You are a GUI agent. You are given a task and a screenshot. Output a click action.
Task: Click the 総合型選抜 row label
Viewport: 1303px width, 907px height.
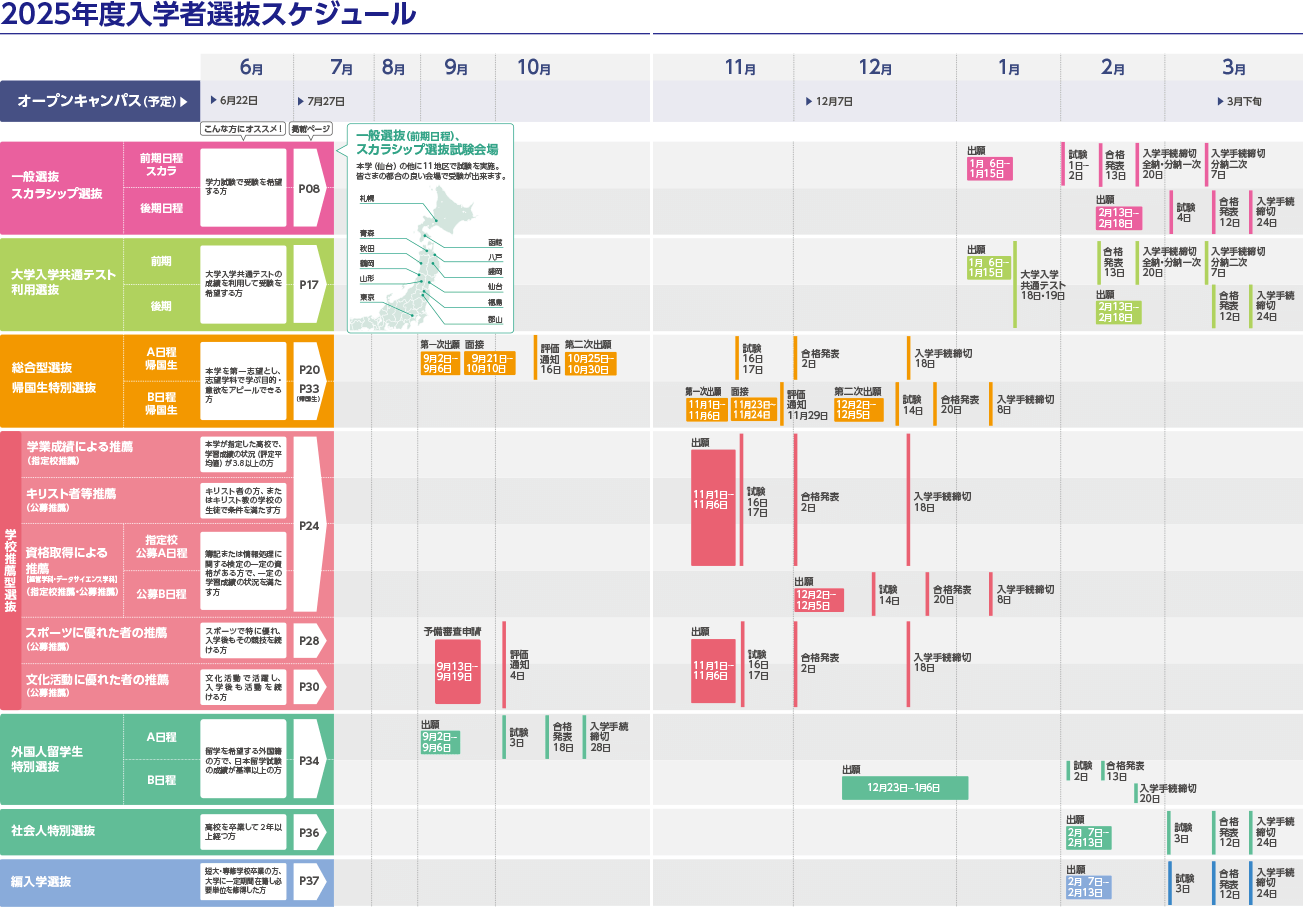(41, 368)
